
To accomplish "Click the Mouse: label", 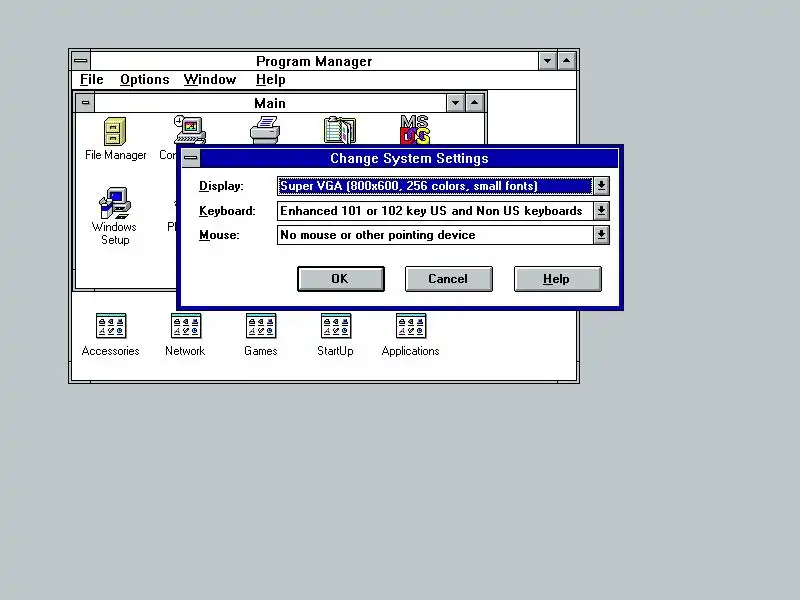I will click(x=219, y=235).
